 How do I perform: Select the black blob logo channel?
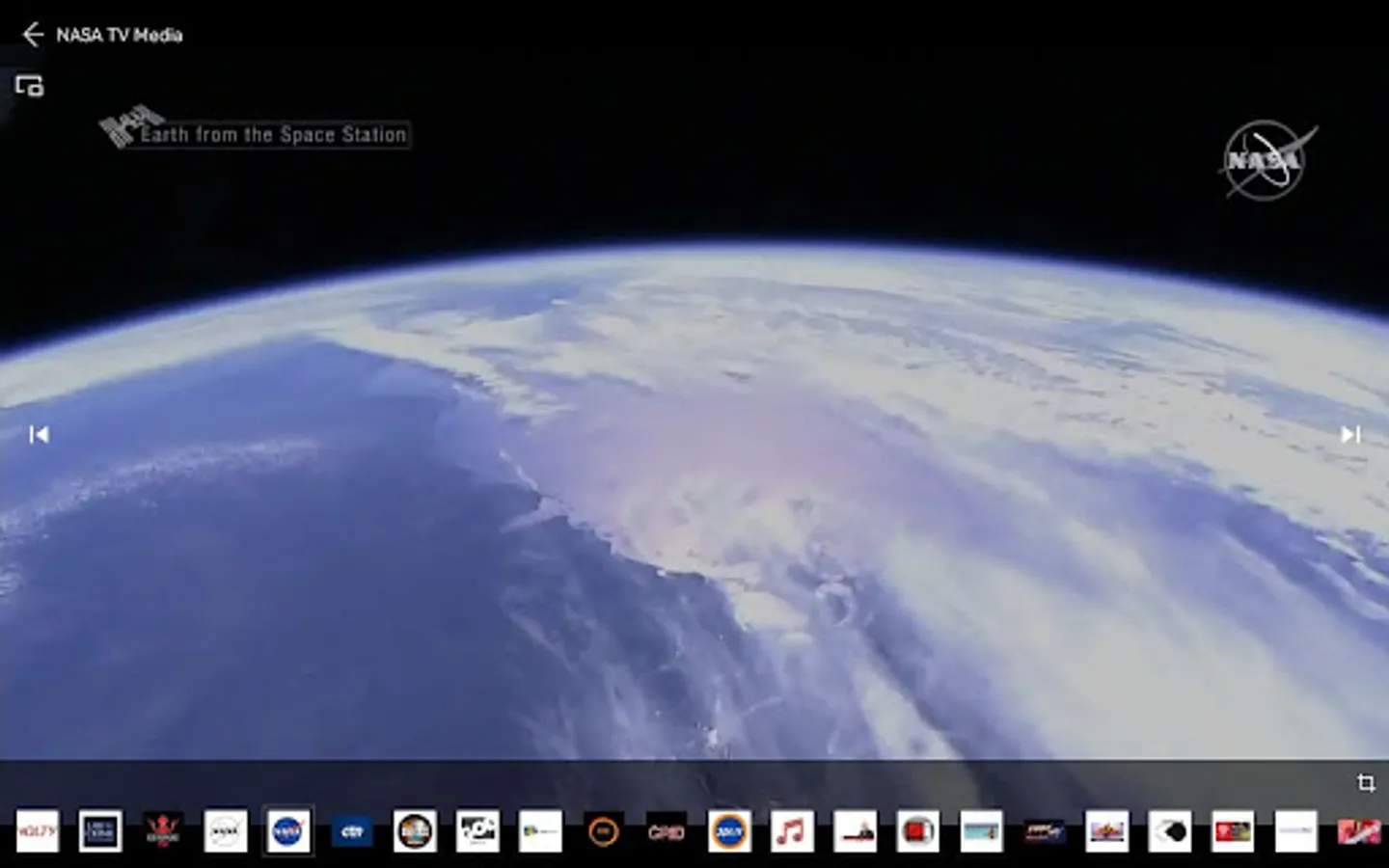tap(1170, 830)
